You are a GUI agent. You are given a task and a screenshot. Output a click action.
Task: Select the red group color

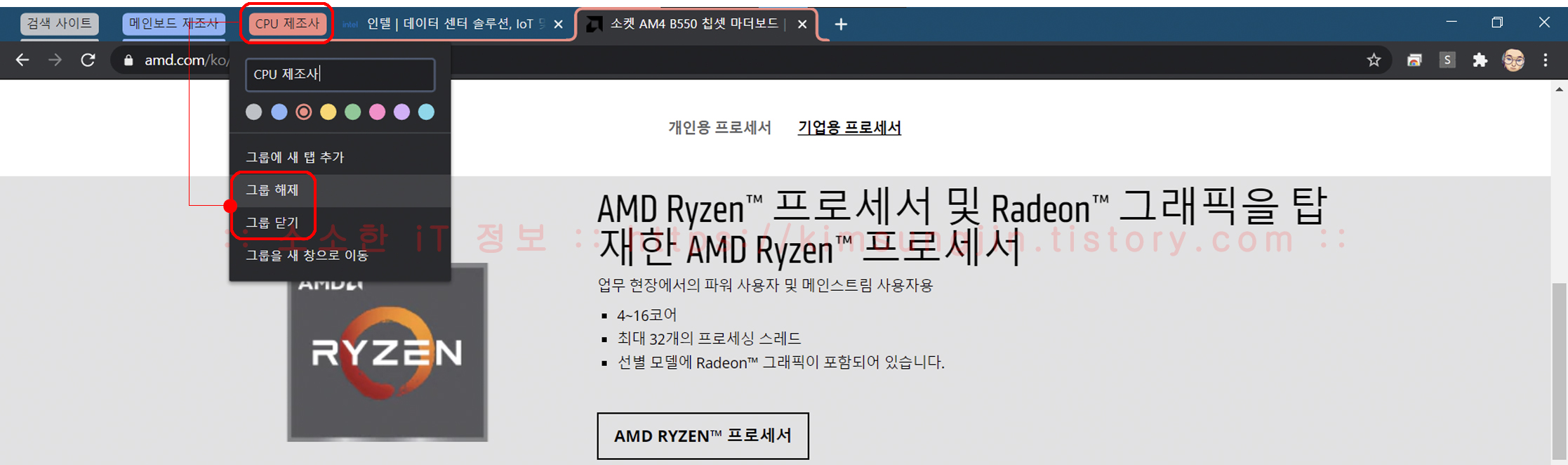(x=304, y=112)
